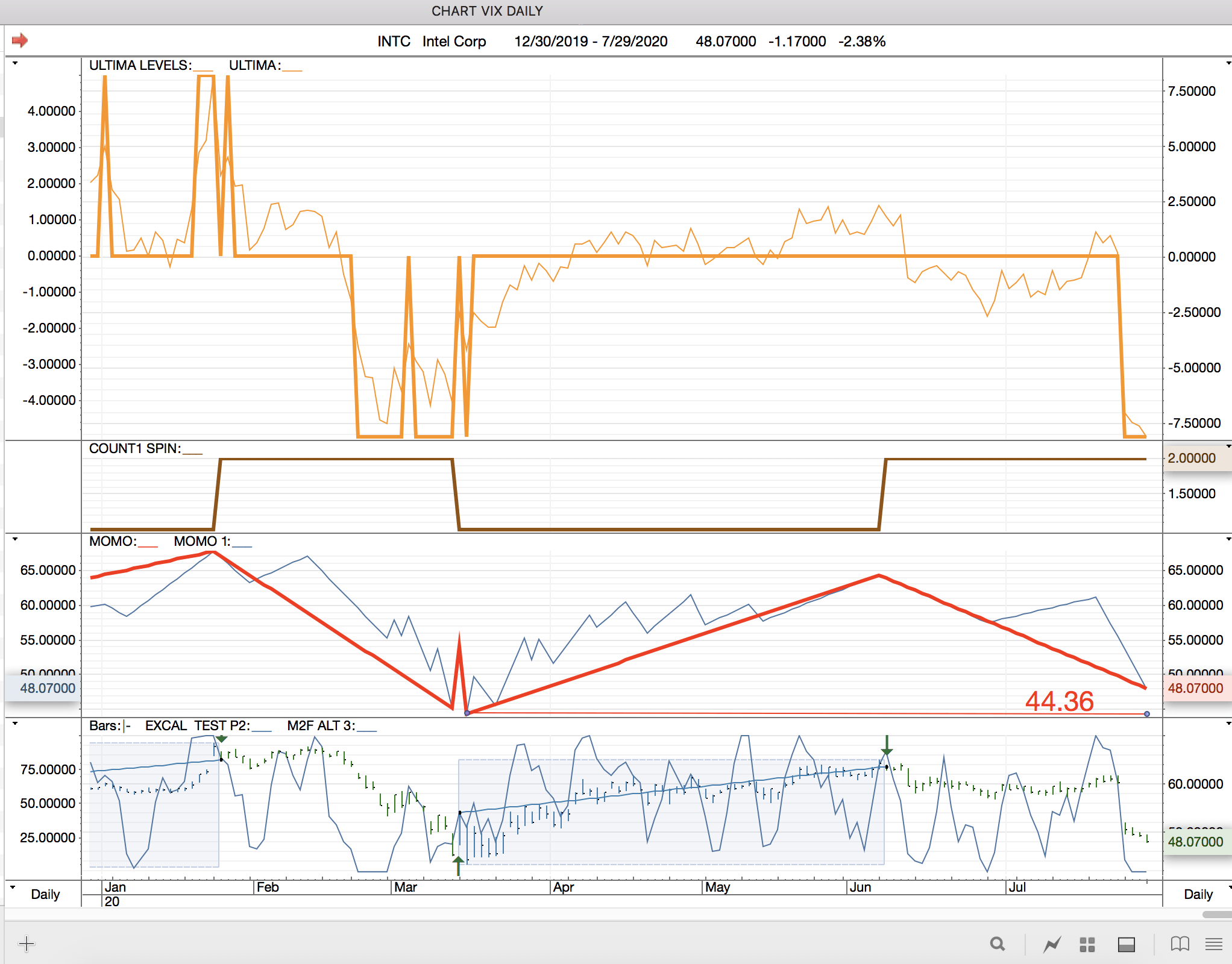Viewport: 1232px width, 964px height.
Task: Switch to the four-square grid layout icon
Action: 1087,944
